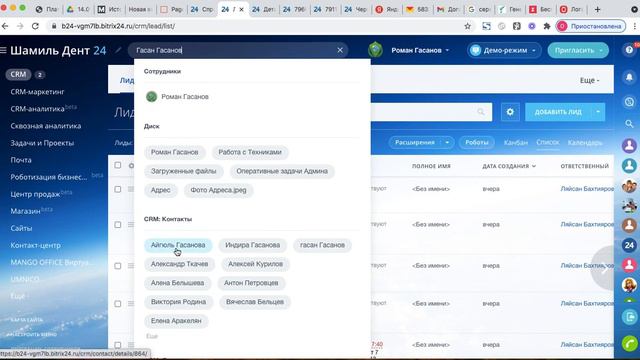640x360 pixels.
Task: Clear the search field with the X icon
Action: pos(340,50)
